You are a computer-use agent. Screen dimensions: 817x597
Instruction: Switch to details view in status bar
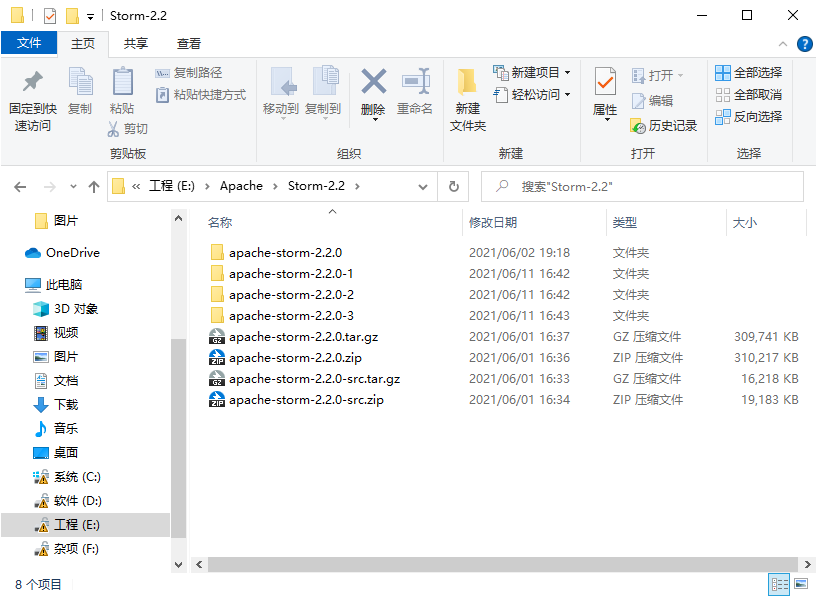[778, 584]
